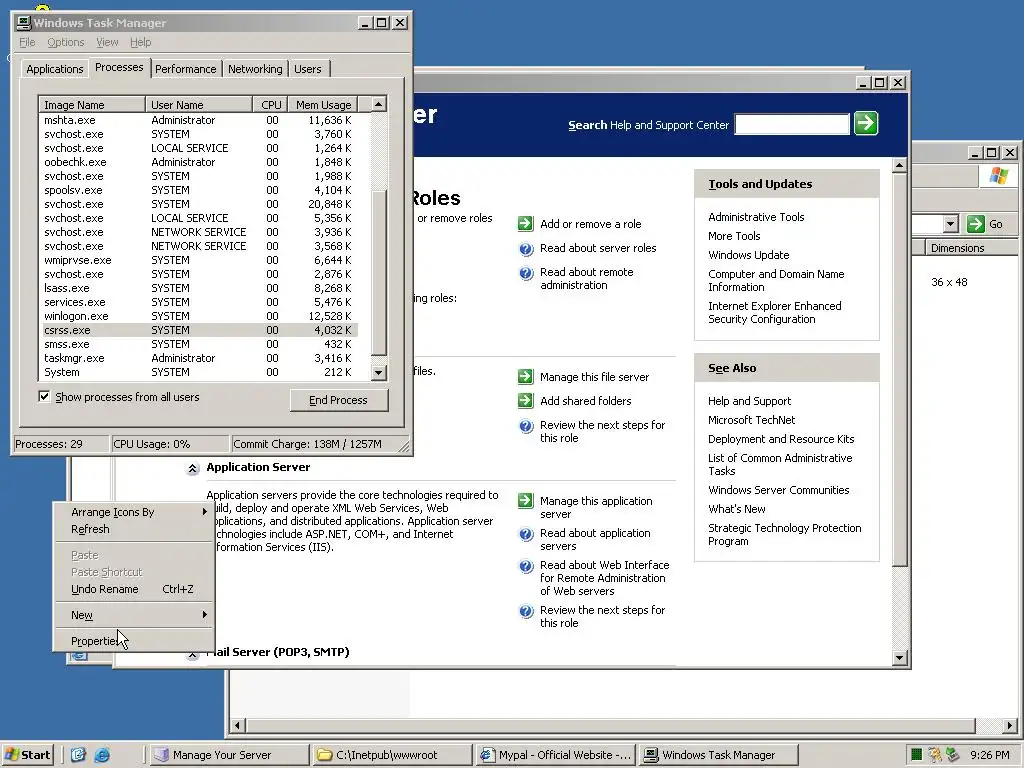Click green Go arrow icon in Explorer window
Image resolution: width=1024 pixels, height=768 pixels.
(976, 224)
